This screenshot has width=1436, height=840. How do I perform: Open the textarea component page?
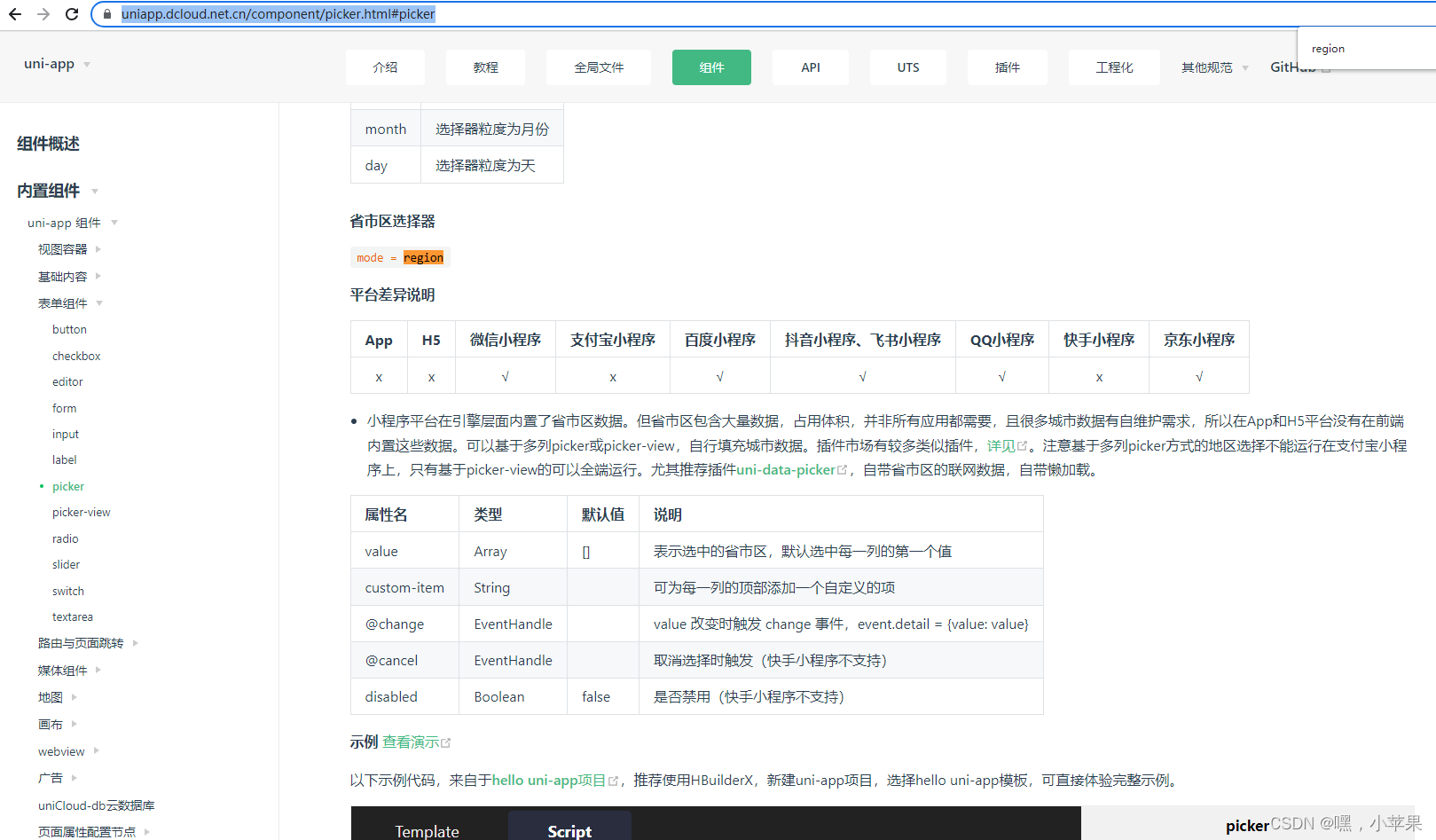click(73, 616)
